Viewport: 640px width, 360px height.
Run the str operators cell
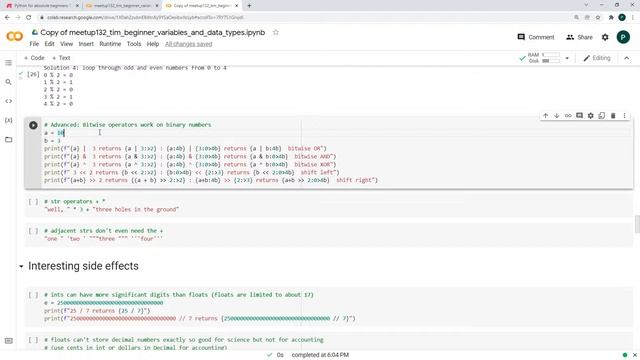(x=33, y=202)
